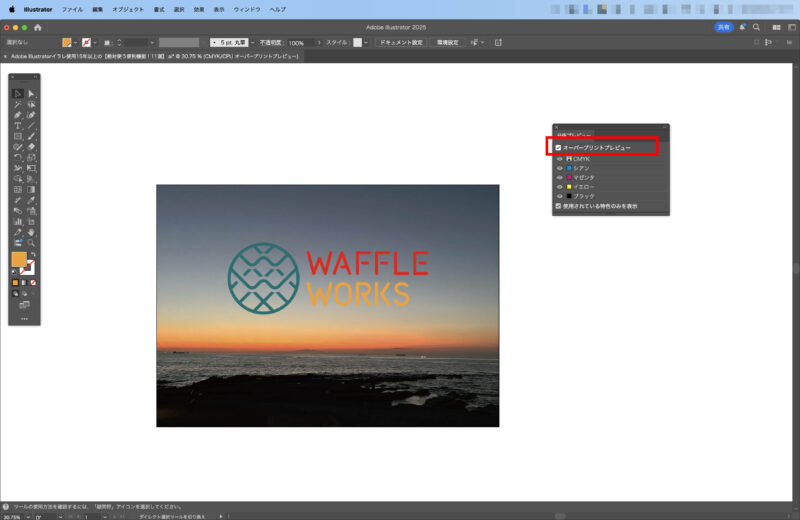800x520 pixels.
Task: Hide the シアン plate eye icon
Action: pyautogui.click(x=559, y=168)
